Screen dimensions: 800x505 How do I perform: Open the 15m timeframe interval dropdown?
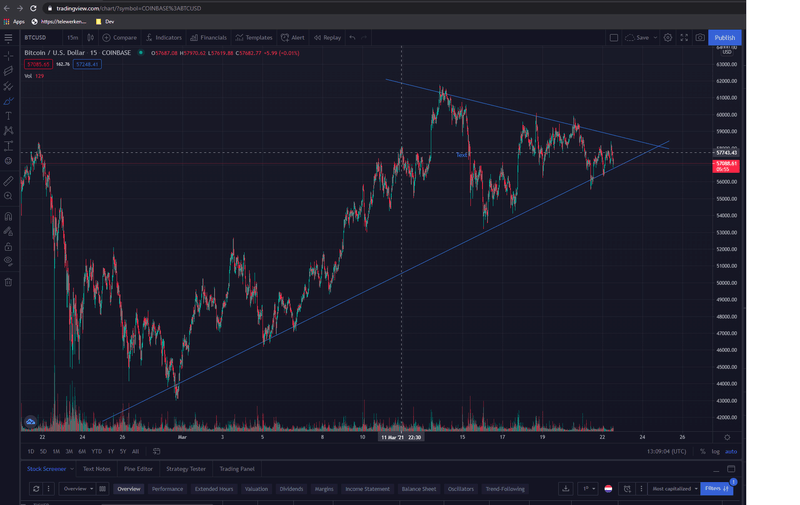click(x=72, y=38)
